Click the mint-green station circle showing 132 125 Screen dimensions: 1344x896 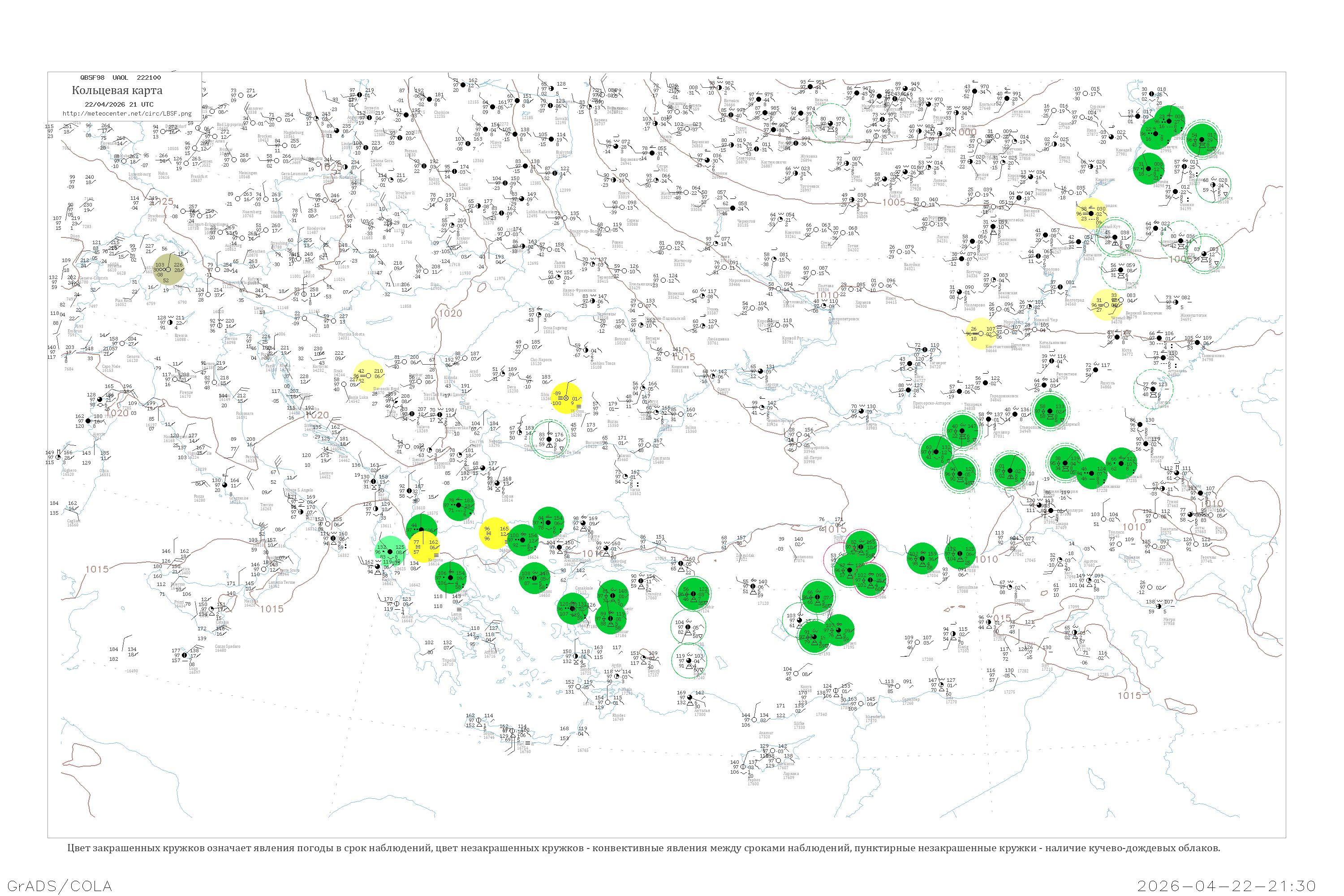pyautogui.click(x=390, y=551)
